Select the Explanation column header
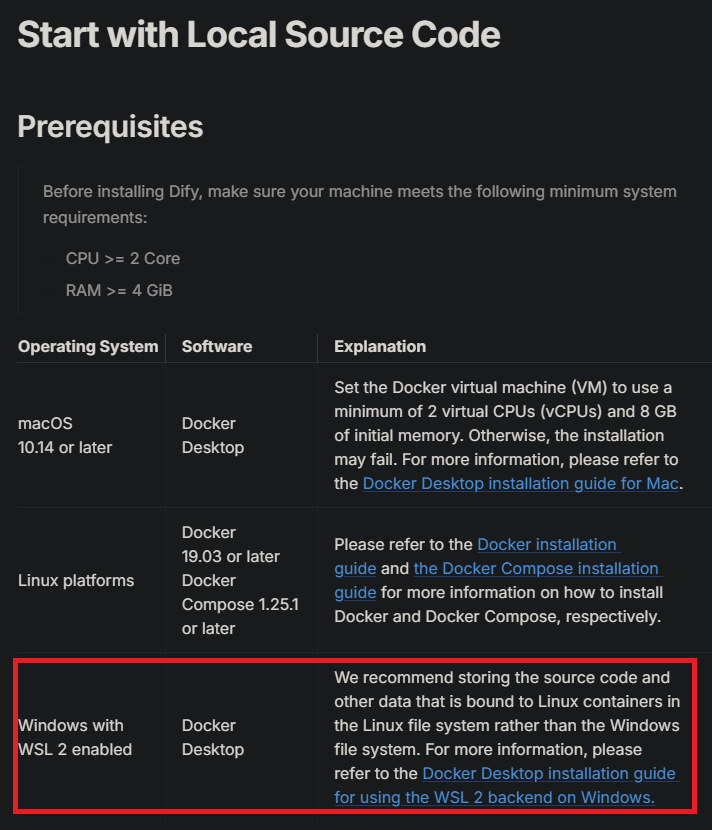Image resolution: width=712 pixels, height=830 pixels. [x=380, y=347]
